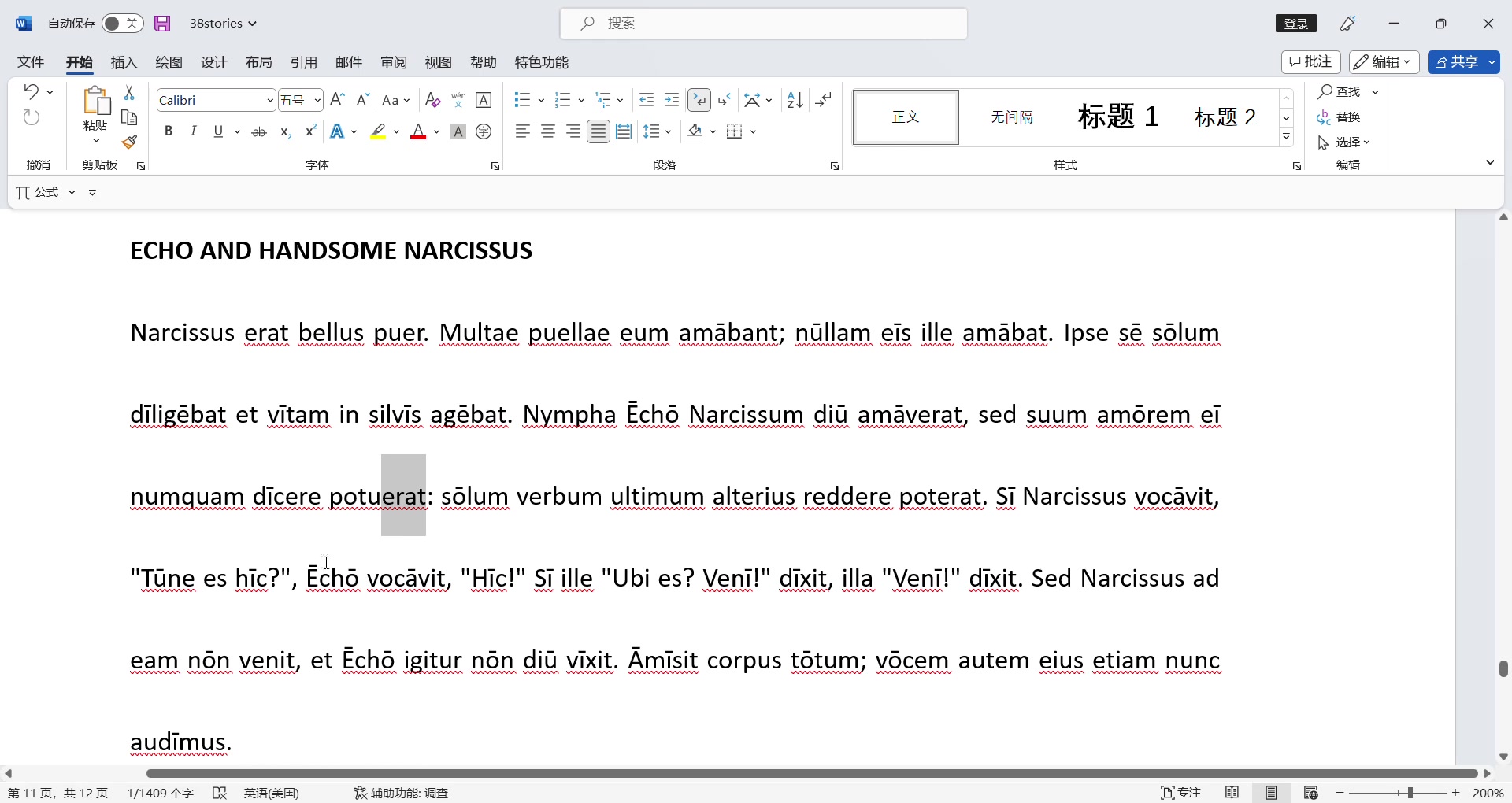Click the vertical scrollbar thumb
The width and height of the screenshot is (1512, 803).
pos(1503,668)
